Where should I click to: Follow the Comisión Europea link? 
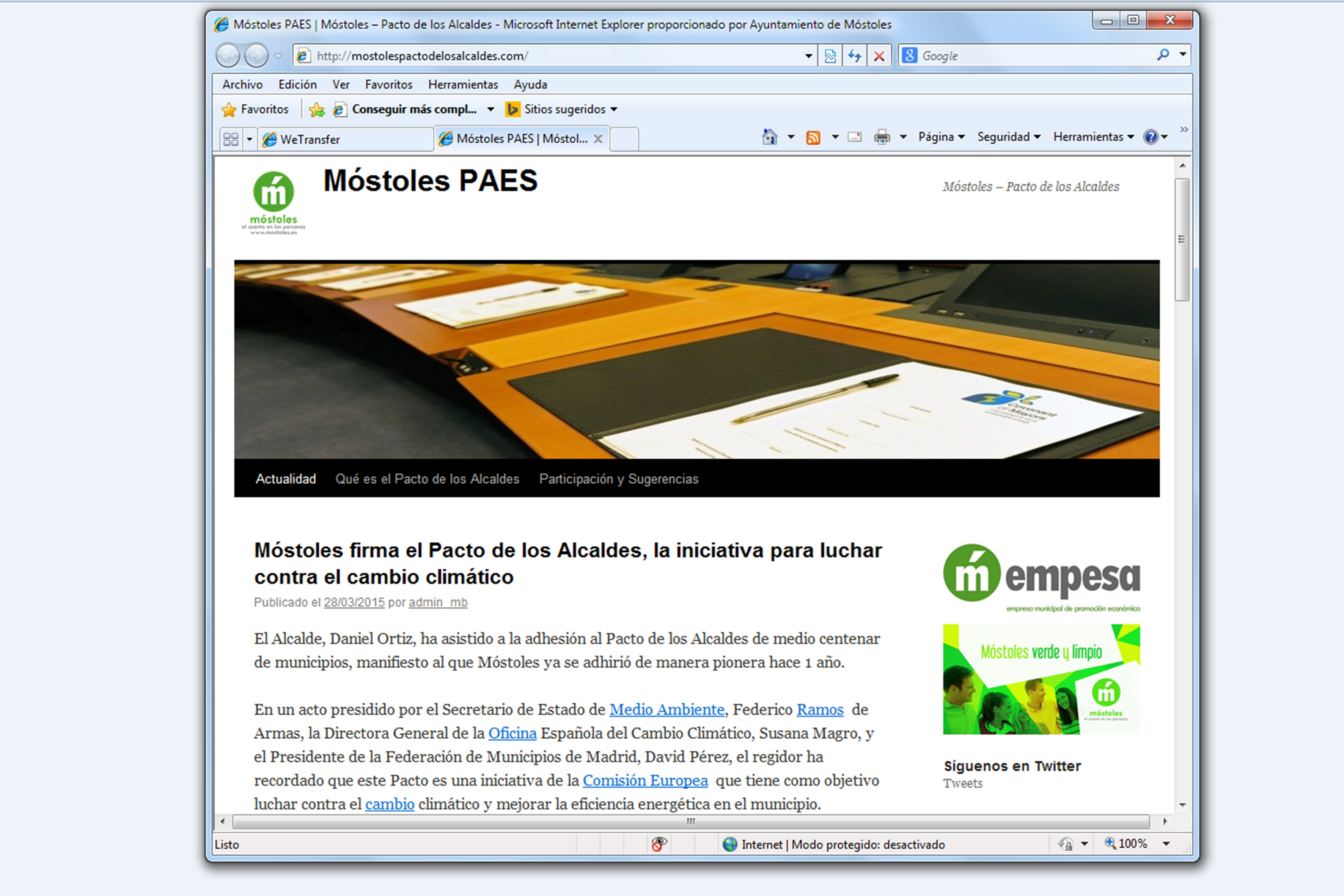(x=644, y=780)
